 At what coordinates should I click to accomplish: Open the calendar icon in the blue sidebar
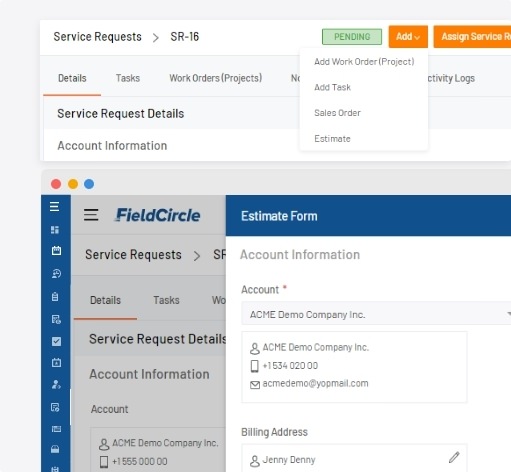point(56,251)
